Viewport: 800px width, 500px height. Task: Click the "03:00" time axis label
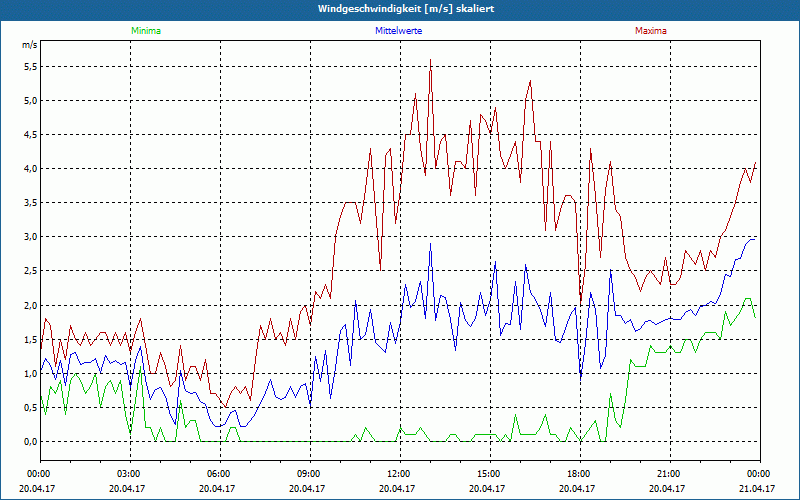130,474
